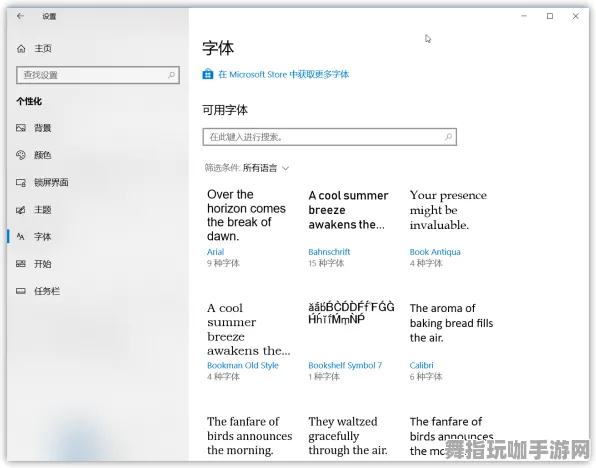Click the 任务栏 taskbar icon
The width and height of the screenshot is (596, 468).
pos(21,291)
